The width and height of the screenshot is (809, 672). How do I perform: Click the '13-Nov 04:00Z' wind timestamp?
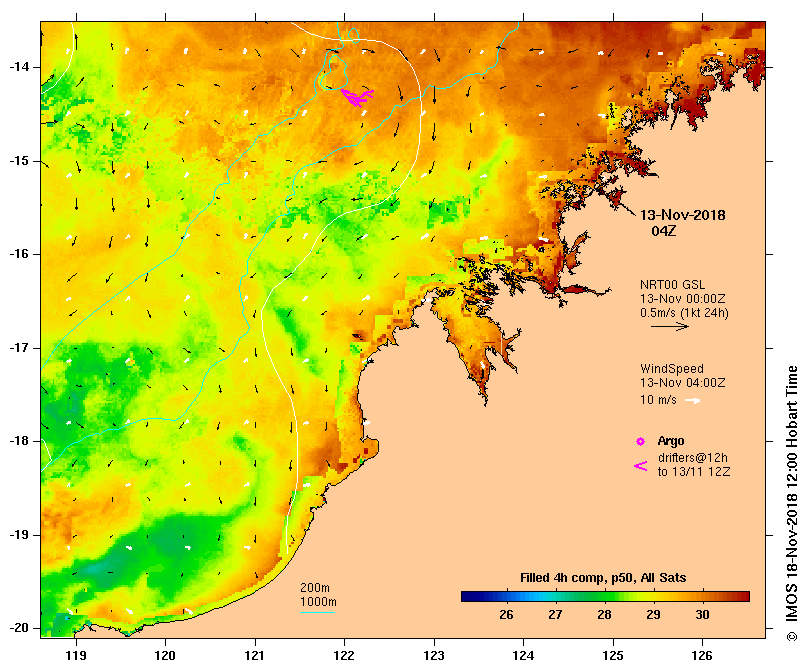tap(683, 383)
